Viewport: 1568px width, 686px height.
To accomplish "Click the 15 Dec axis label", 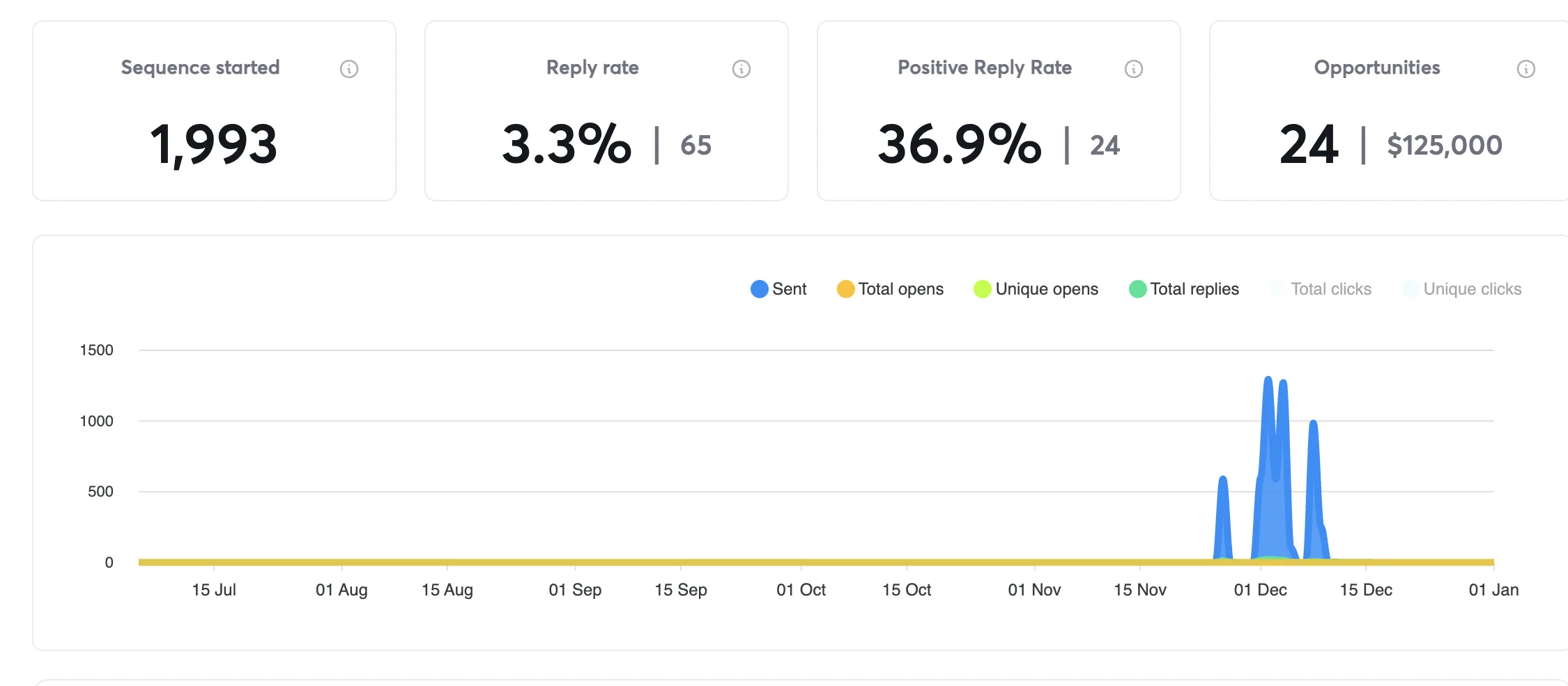I will pos(1366,590).
